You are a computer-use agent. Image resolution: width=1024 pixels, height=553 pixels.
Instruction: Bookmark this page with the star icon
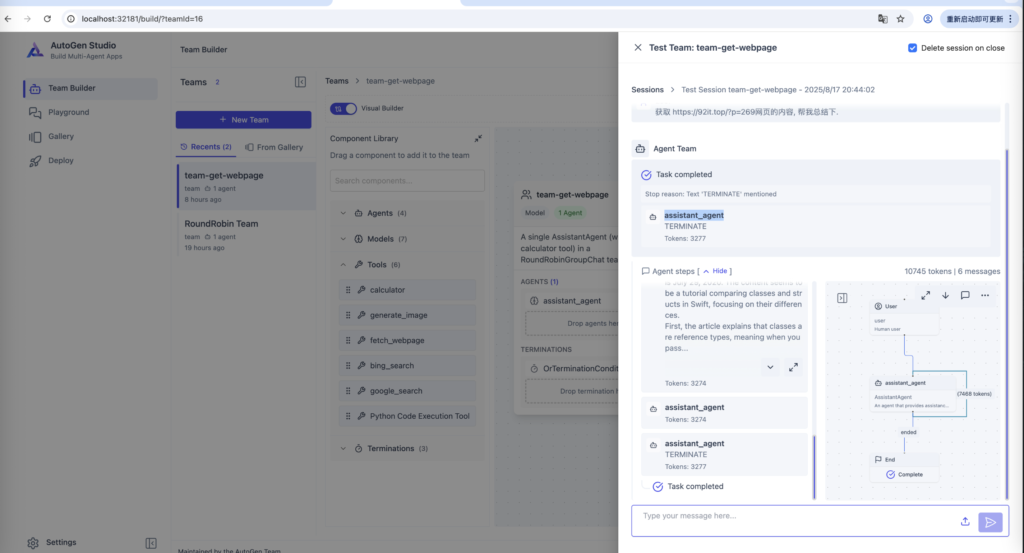coord(901,19)
